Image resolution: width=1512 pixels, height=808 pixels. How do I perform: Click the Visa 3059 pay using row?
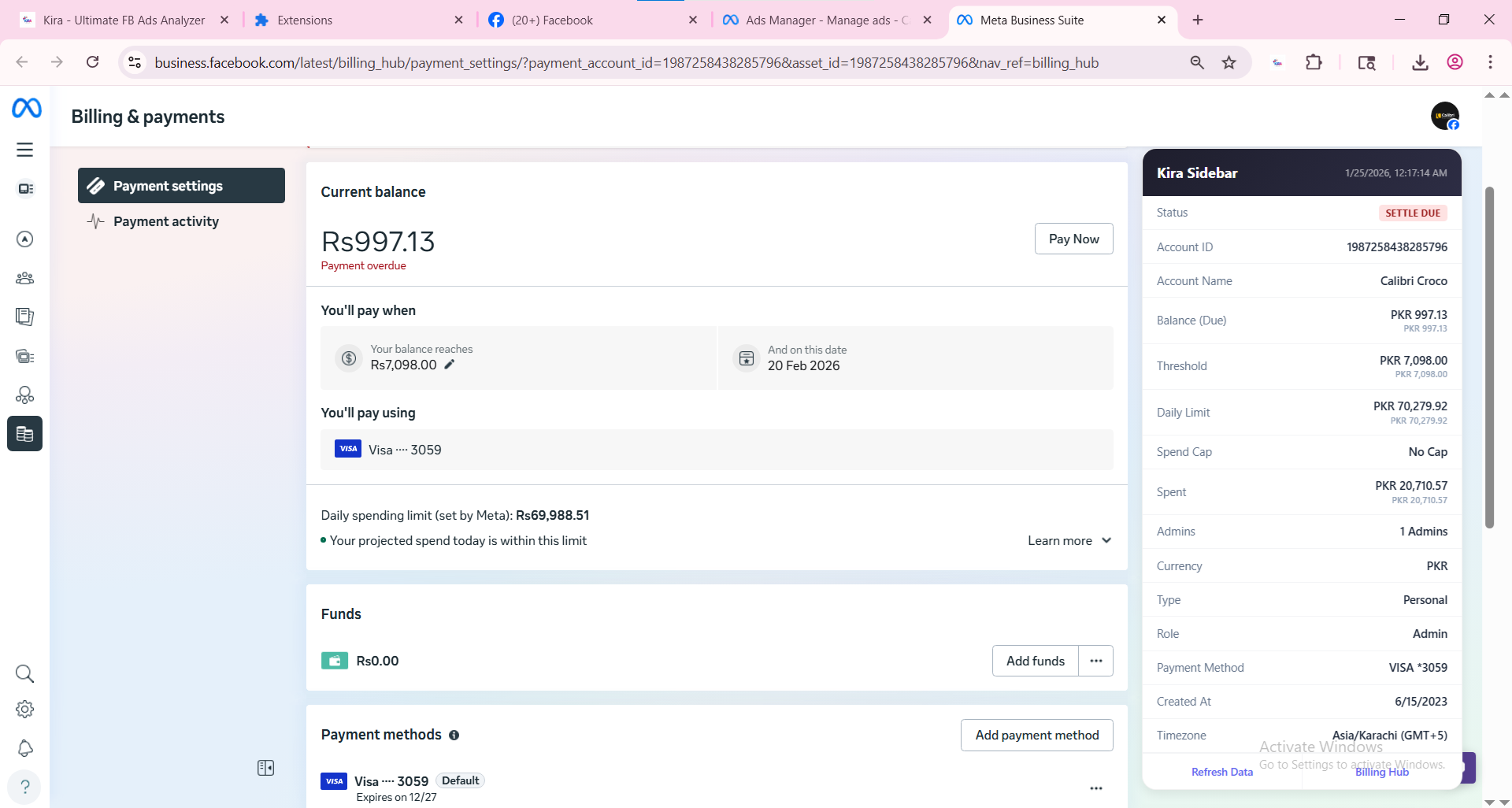click(x=717, y=450)
